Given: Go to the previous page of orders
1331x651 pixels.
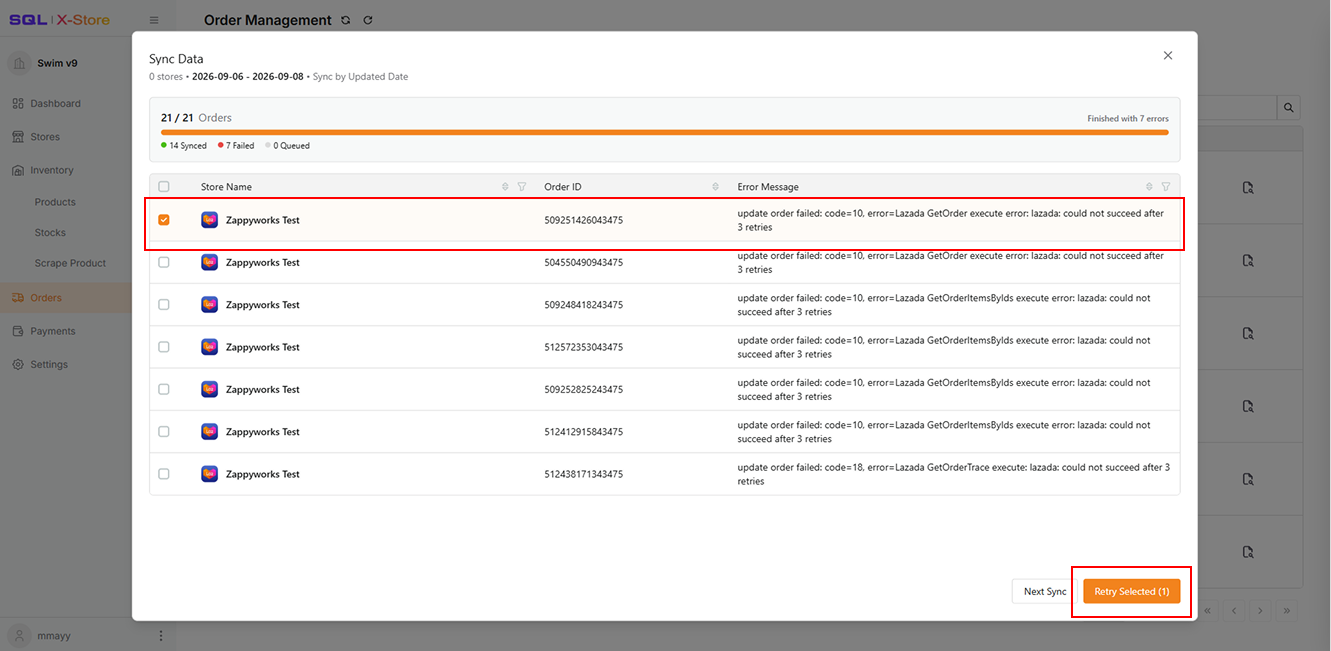Looking at the screenshot, I should [1234, 610].
